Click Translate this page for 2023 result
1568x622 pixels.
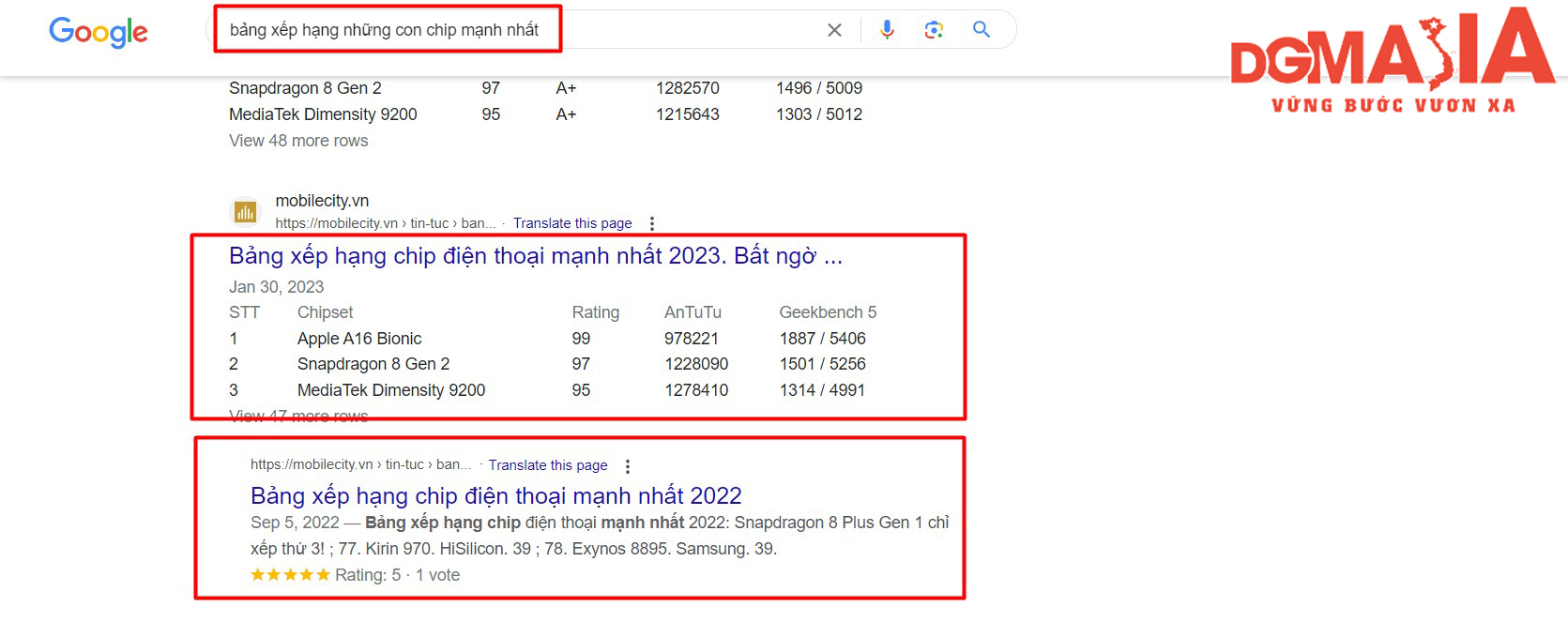(572, 223)
